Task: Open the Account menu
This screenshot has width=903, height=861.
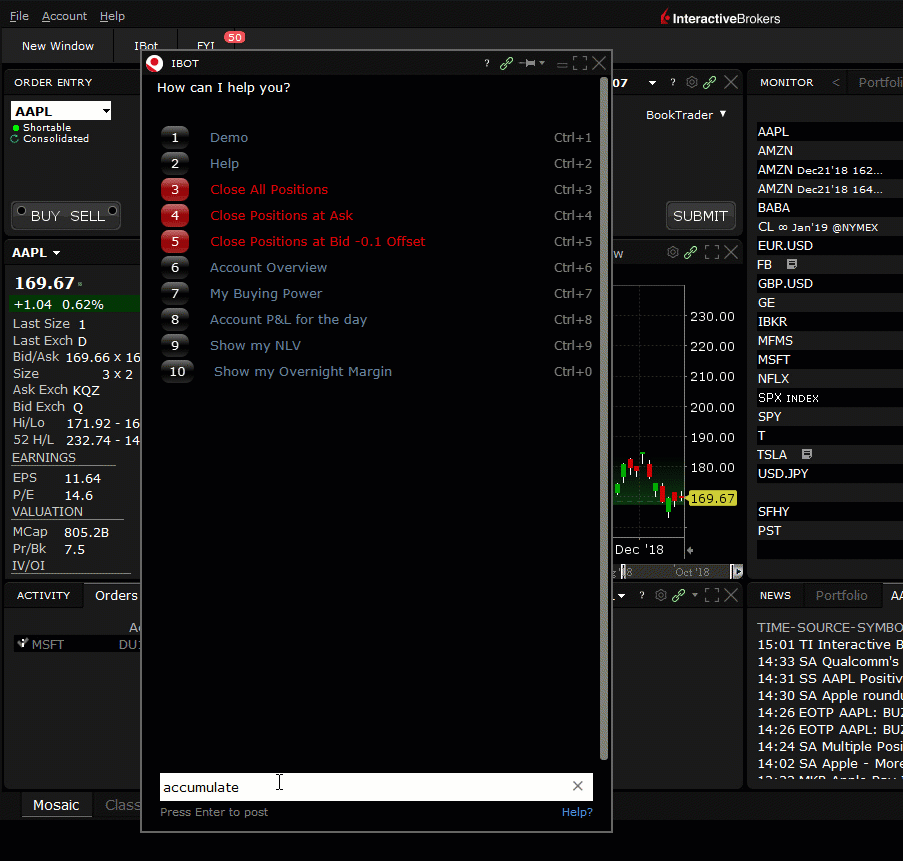Action: 64,16
